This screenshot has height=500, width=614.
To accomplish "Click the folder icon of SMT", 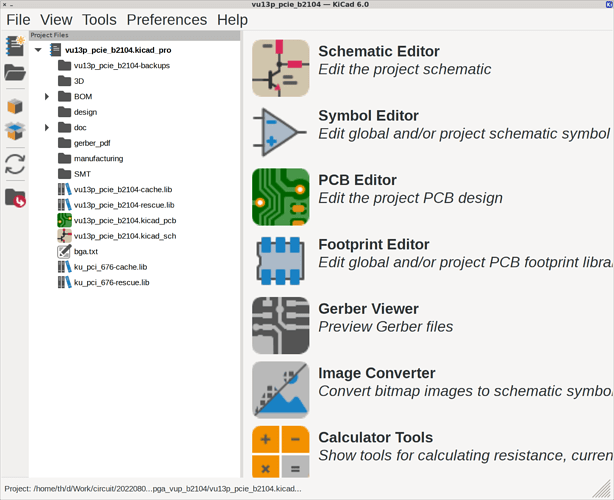I will tap(65, 174).
